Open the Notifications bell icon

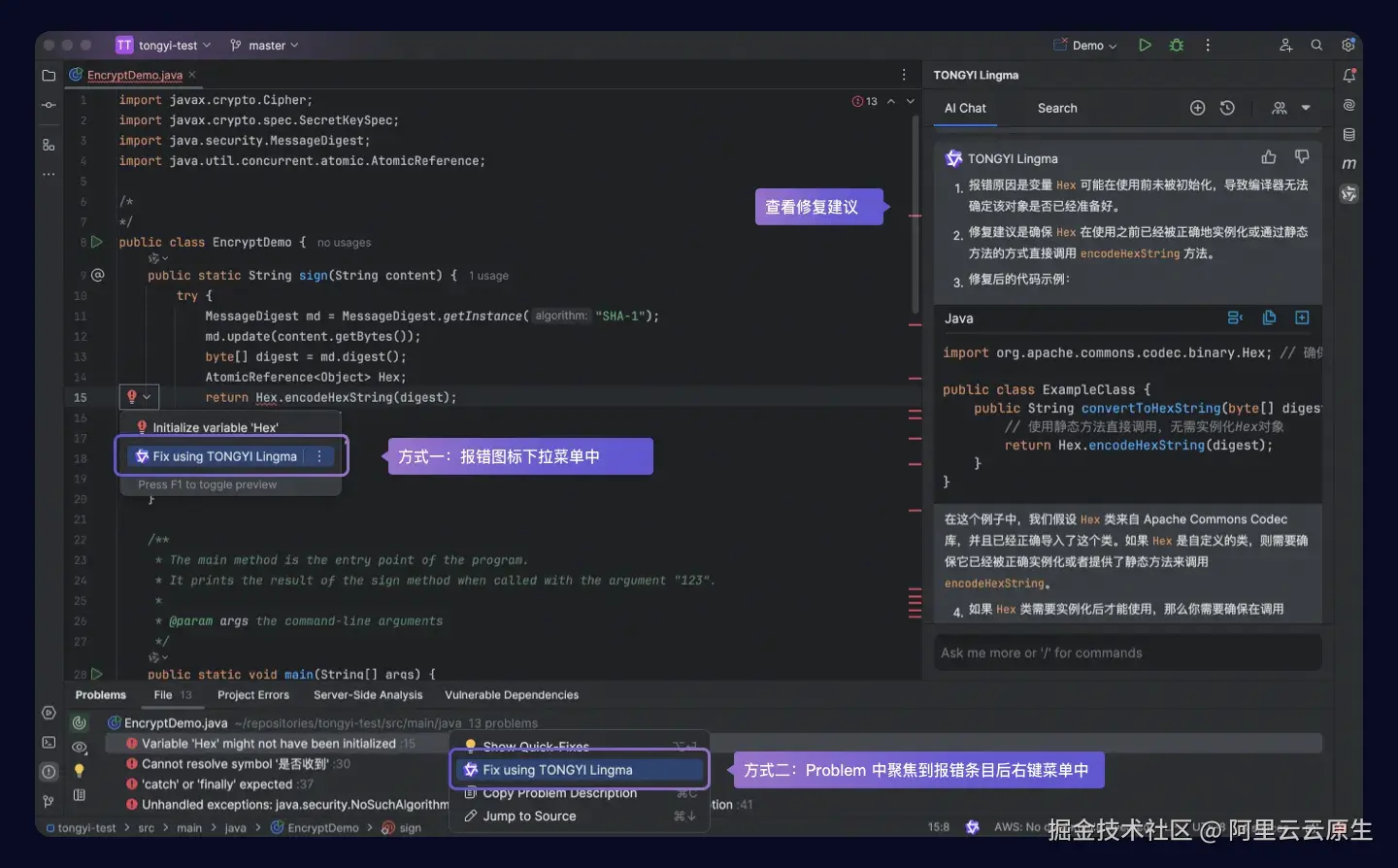coord(1348,75)
